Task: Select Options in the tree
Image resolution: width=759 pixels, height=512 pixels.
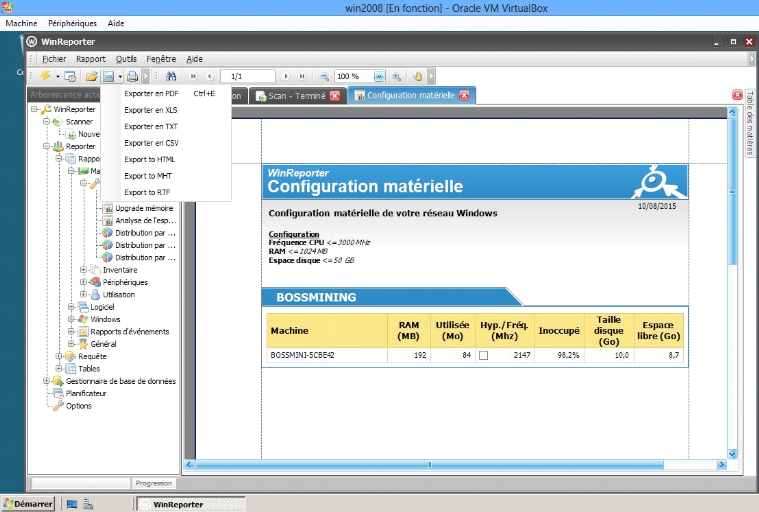Action: (x=78, y=406)
